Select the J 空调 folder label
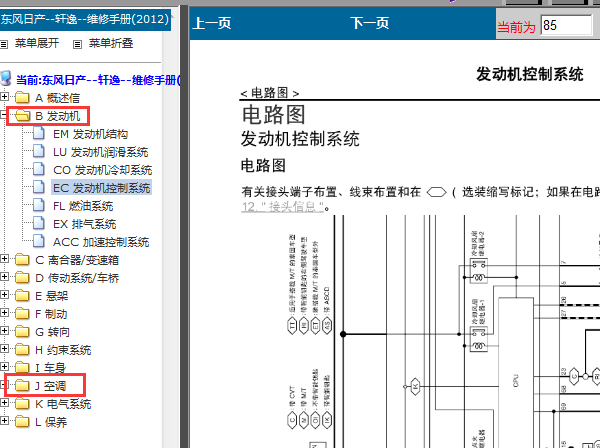Screen dimensions: 600x448 [51, 386]
